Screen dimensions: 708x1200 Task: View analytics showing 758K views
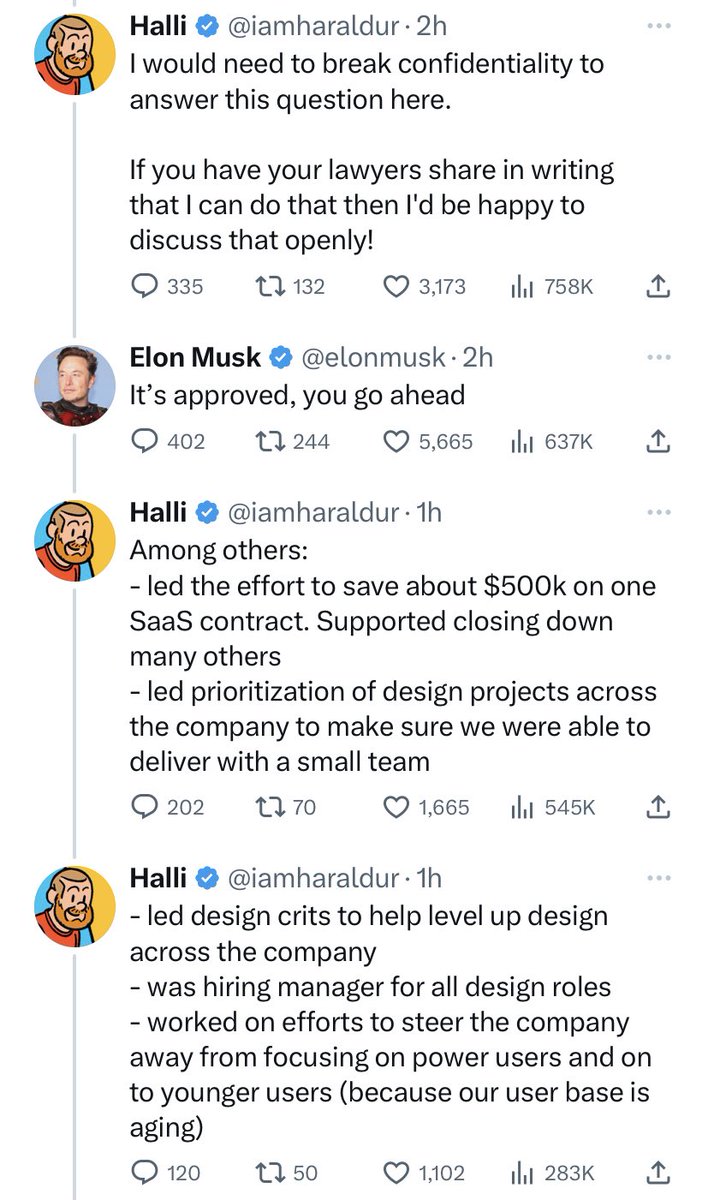(x=552, y=286)
